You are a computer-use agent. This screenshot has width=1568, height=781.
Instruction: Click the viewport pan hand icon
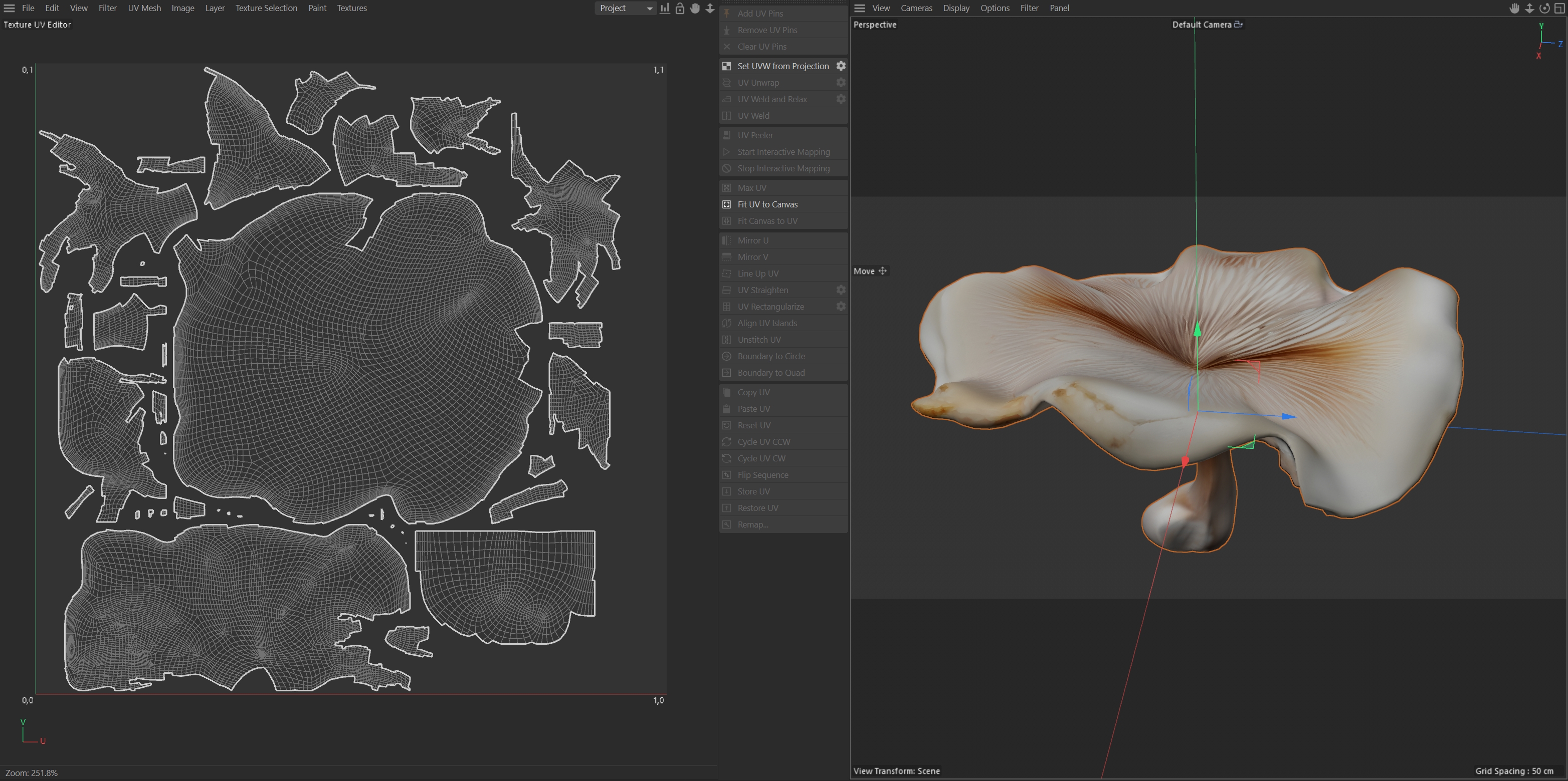click(1514, 8)
